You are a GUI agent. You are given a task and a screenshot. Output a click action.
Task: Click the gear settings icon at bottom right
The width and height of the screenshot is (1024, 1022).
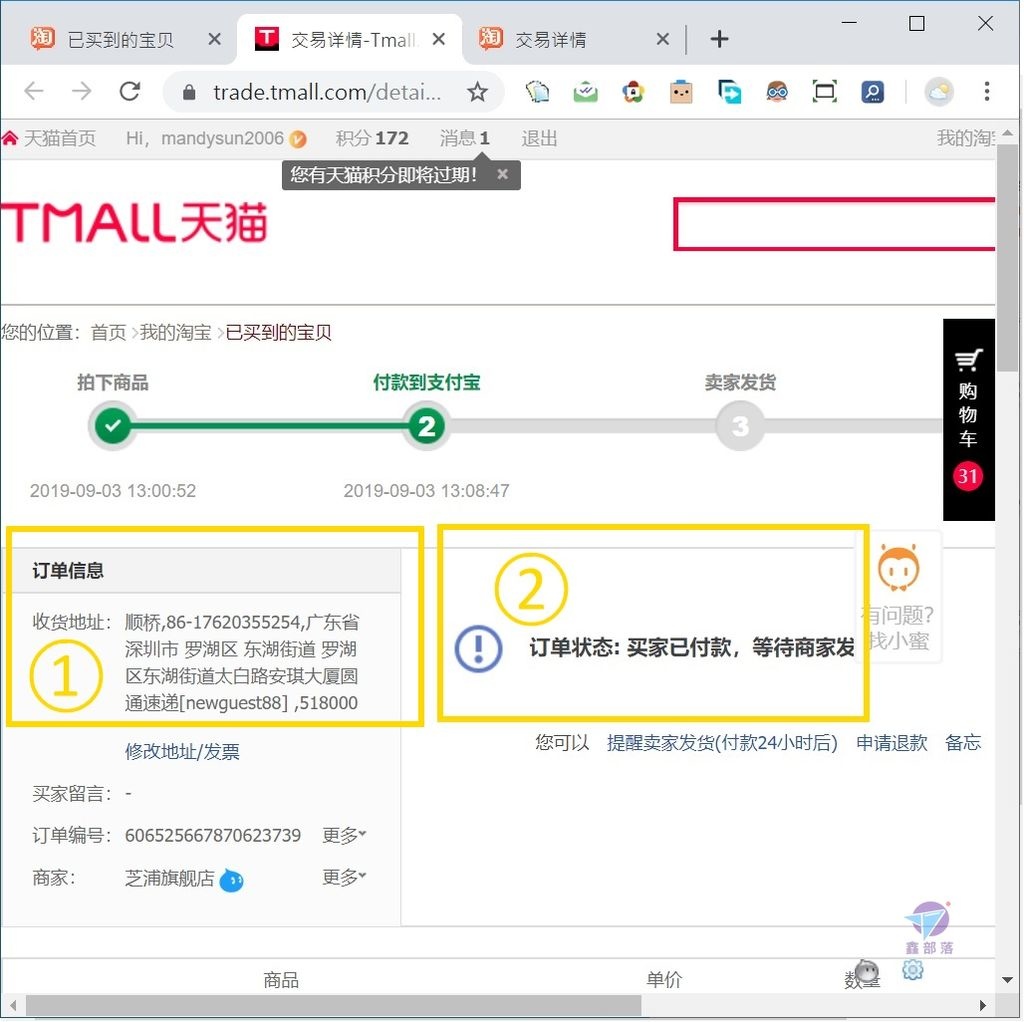pyautogui.click(x=912, y=970)
